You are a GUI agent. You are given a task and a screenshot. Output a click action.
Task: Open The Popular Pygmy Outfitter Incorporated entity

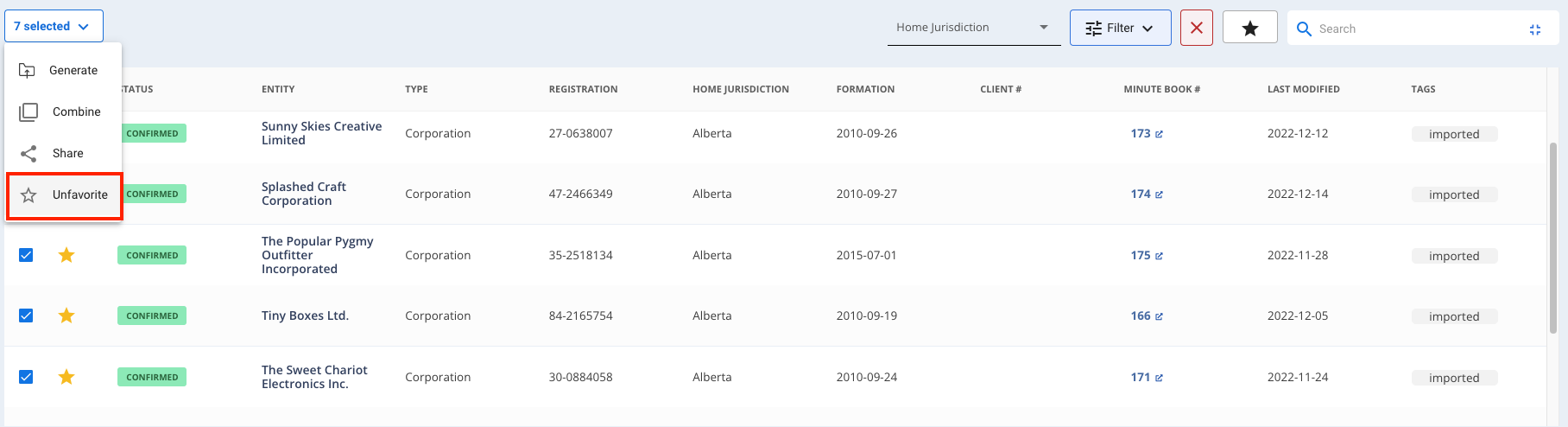317,255
